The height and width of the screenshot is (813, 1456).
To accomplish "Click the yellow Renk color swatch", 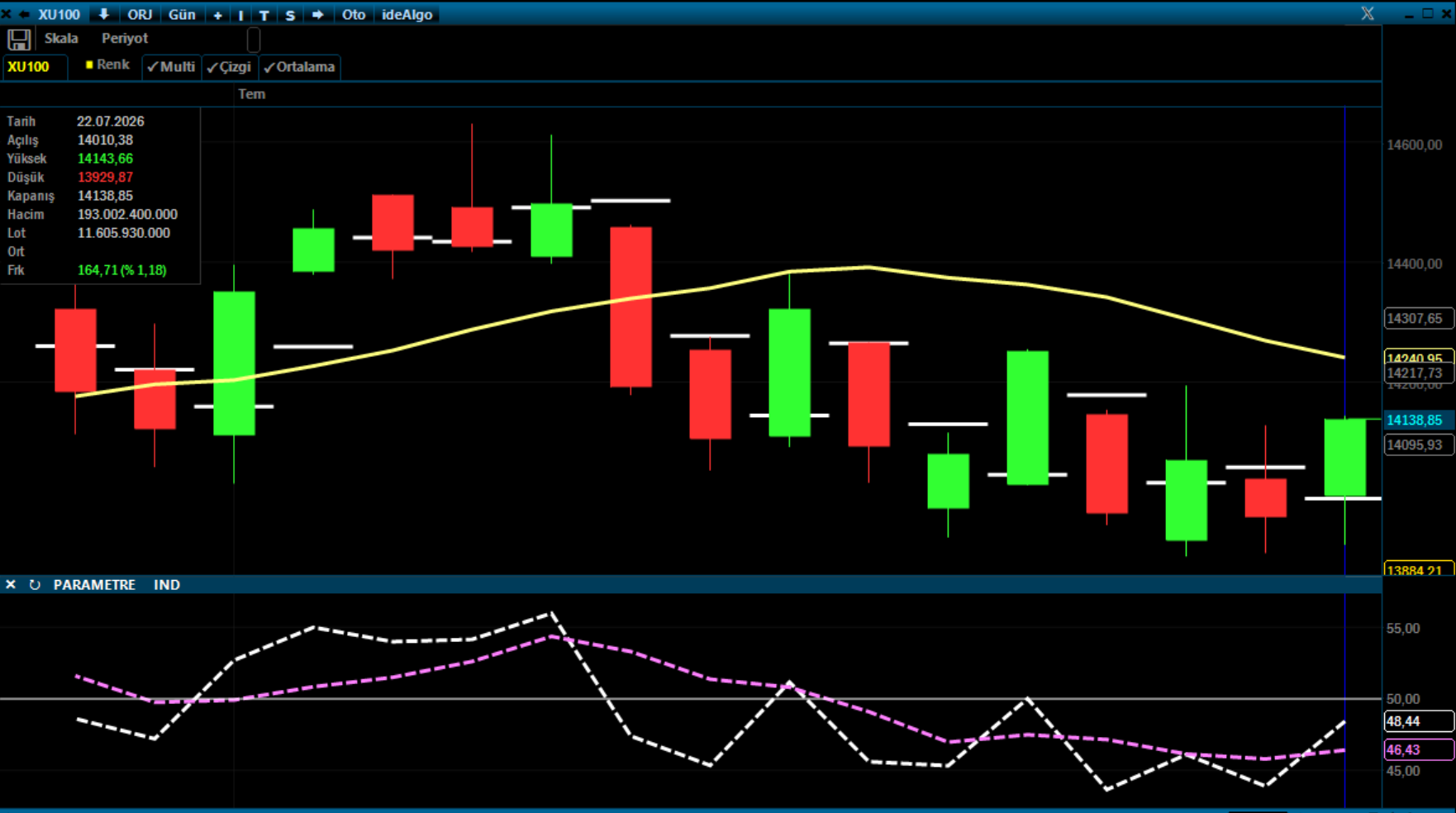I will click(x=89, y=64).
